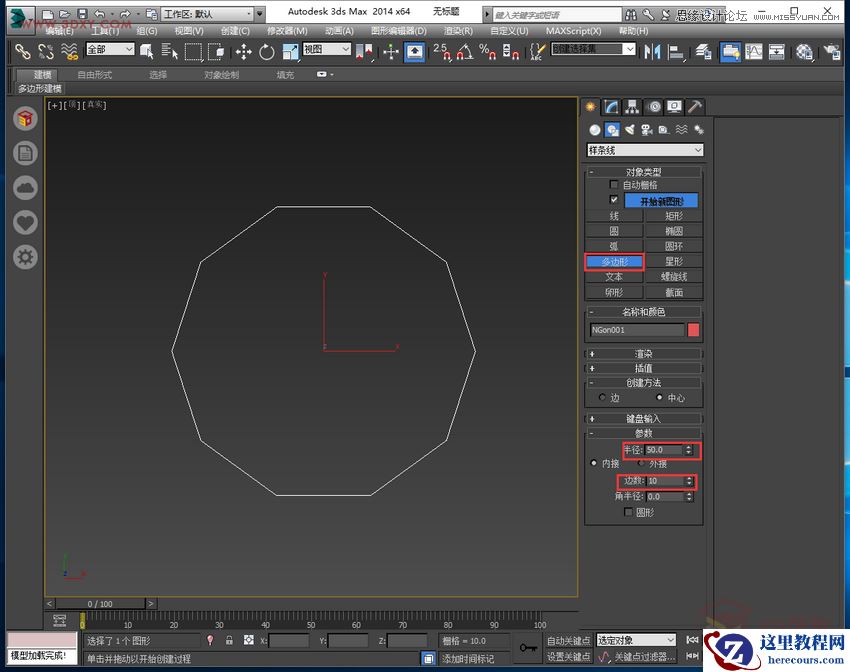
Task: Open the Hierarchy panel tab
Action: coord(632,107)
